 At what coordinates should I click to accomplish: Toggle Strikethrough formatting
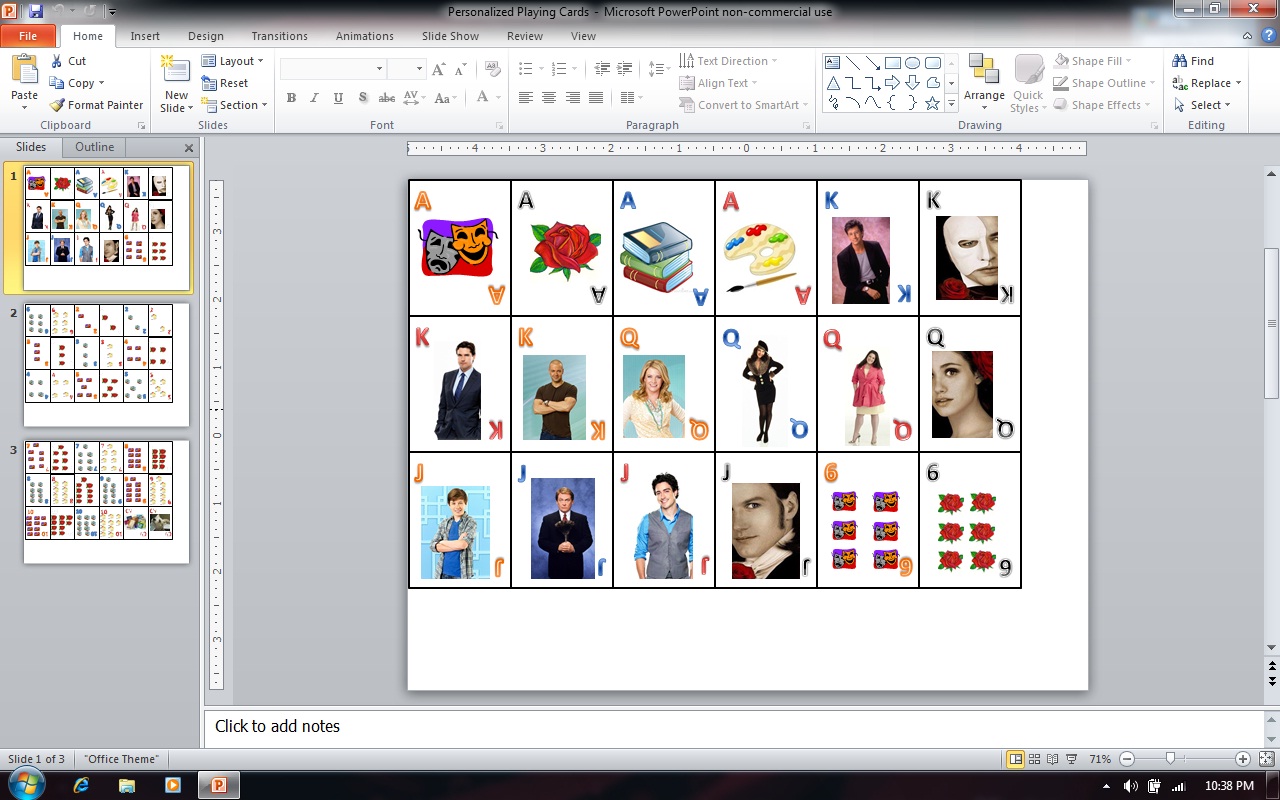click(x=387, y=98)
